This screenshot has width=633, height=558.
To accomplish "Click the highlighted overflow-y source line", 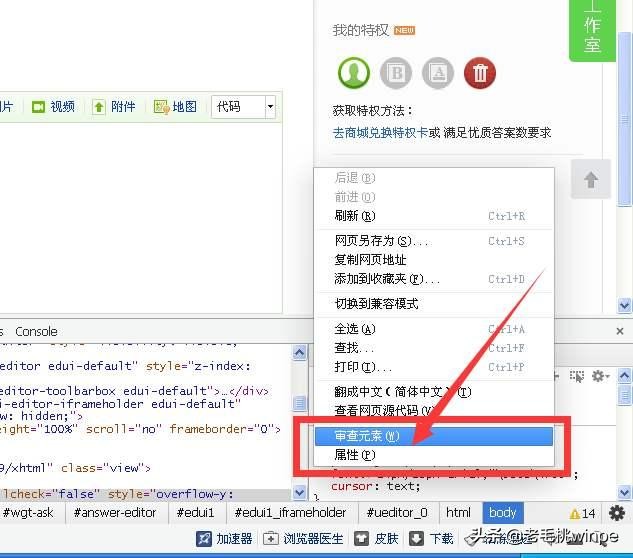I will [x=145, y=494].
